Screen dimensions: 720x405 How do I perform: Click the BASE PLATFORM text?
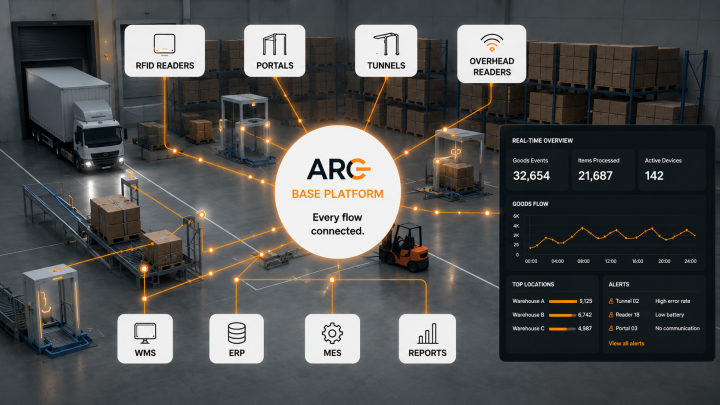(338, 194)
